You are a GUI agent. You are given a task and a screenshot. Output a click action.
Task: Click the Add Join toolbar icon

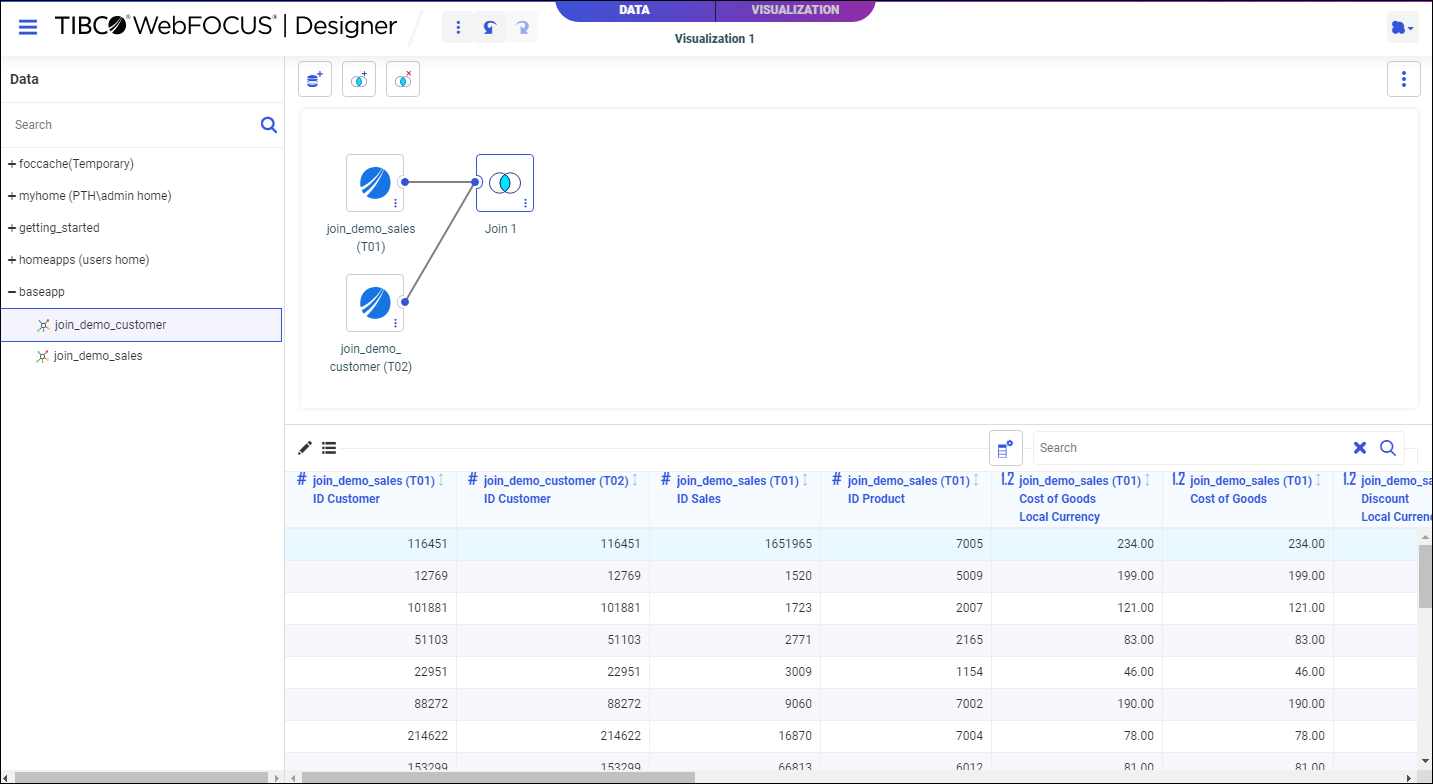[359, 79]
